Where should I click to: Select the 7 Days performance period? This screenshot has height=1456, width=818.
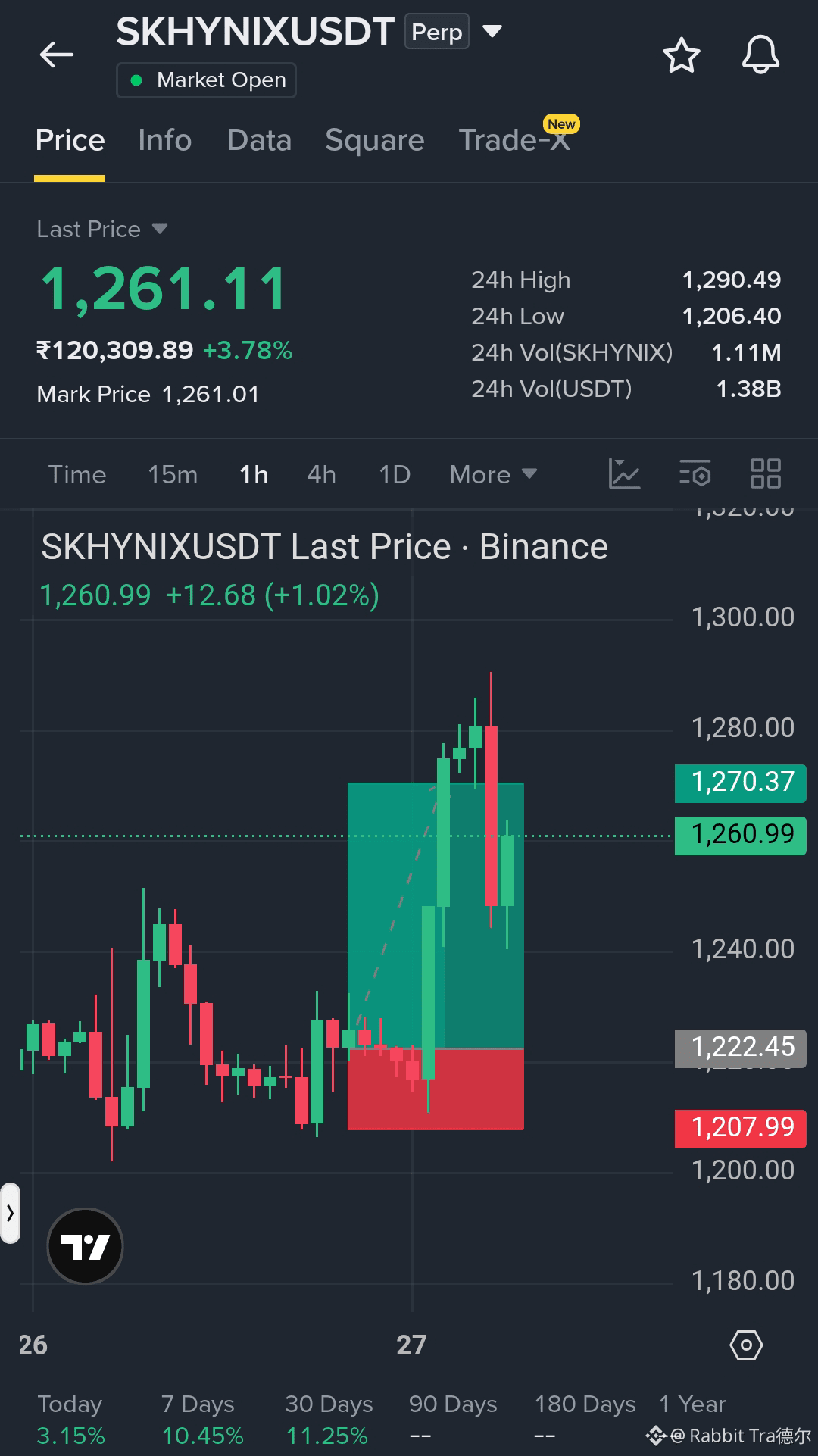coord(201,1419)
